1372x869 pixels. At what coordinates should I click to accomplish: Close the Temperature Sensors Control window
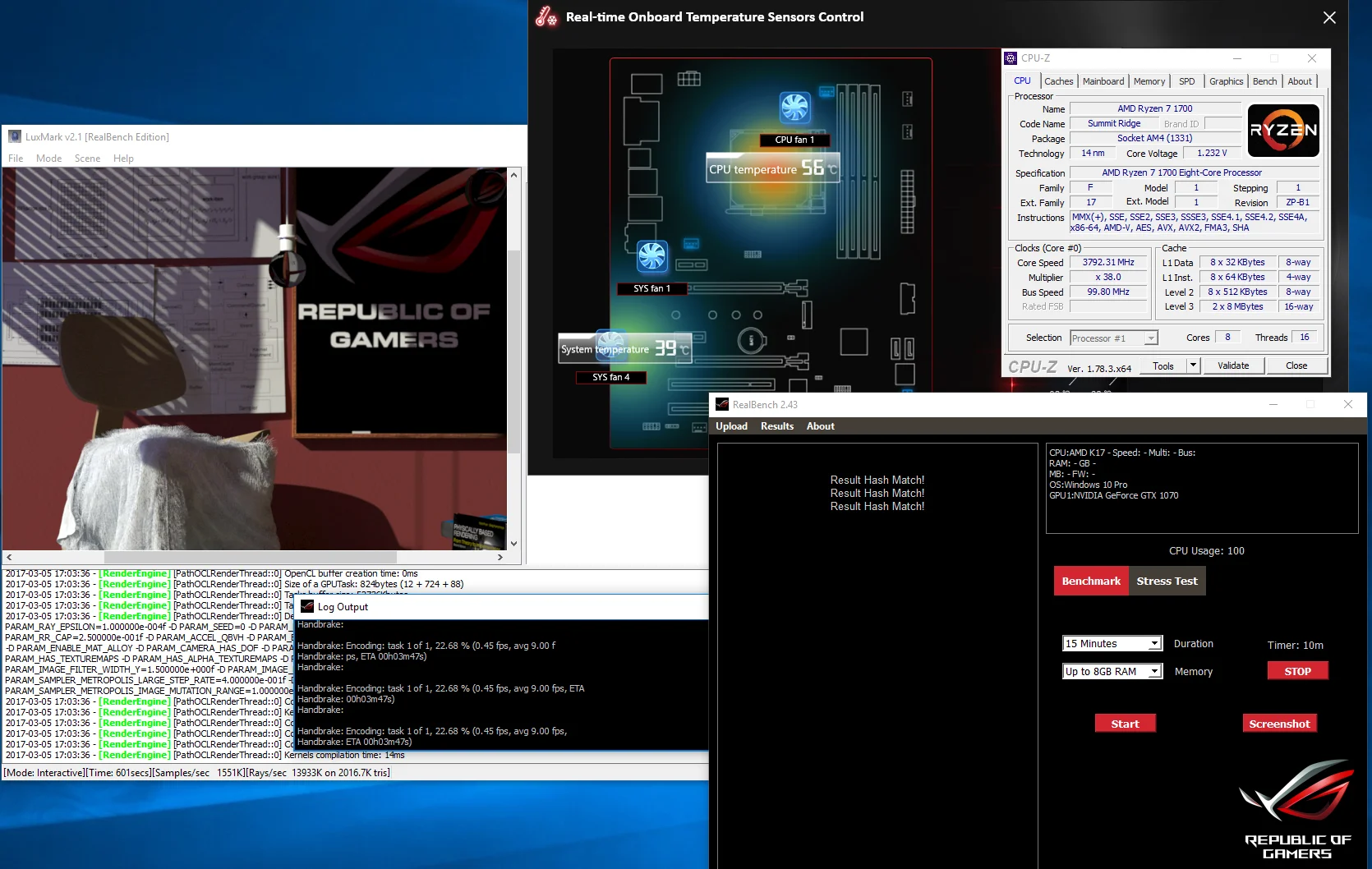pyautogui.click(x=1329, y=17)
